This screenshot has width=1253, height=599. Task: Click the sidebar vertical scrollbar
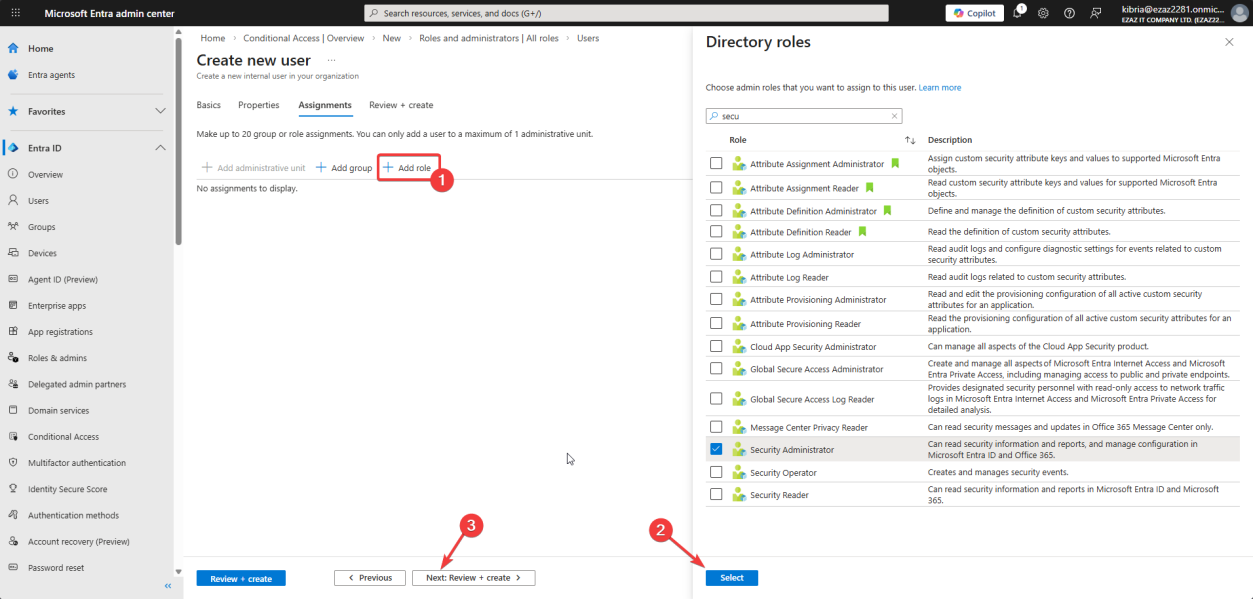pos(179,140)
